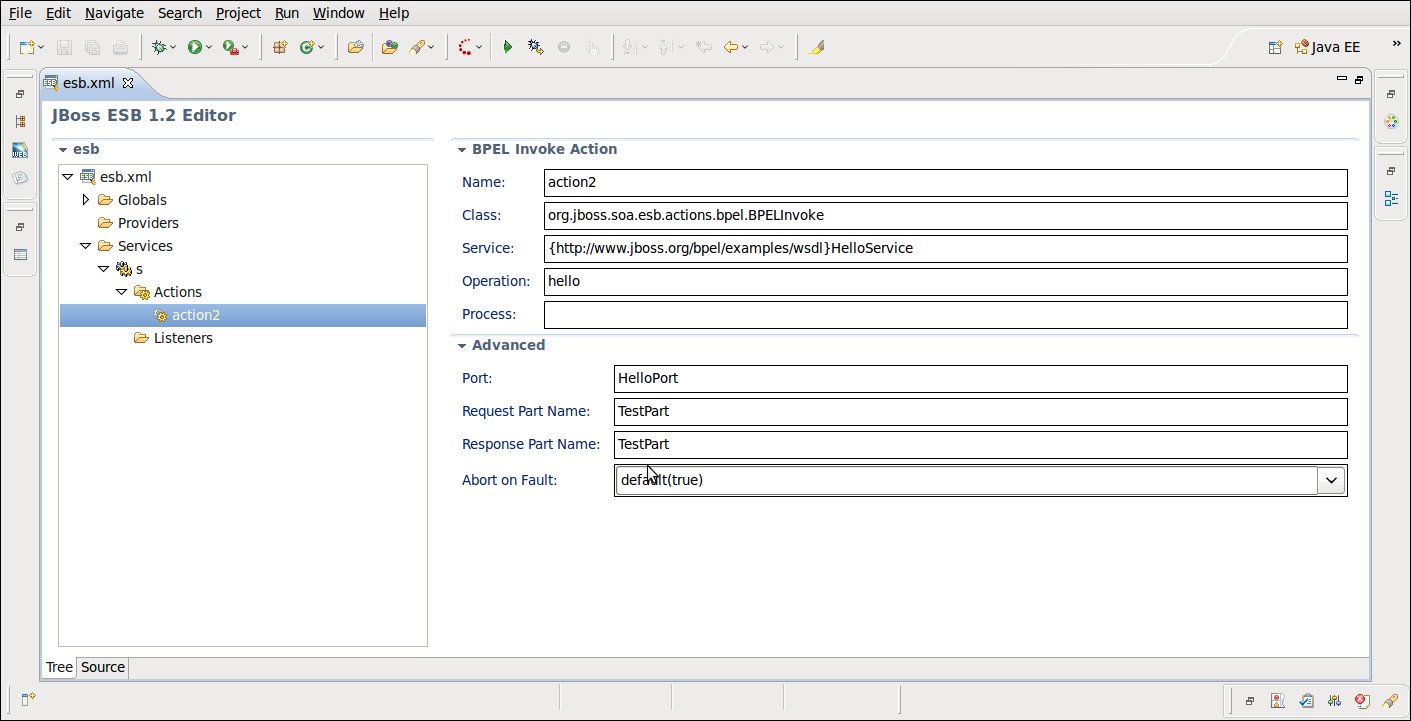
Task: Click the green new class icon
Action: (307, 47)
